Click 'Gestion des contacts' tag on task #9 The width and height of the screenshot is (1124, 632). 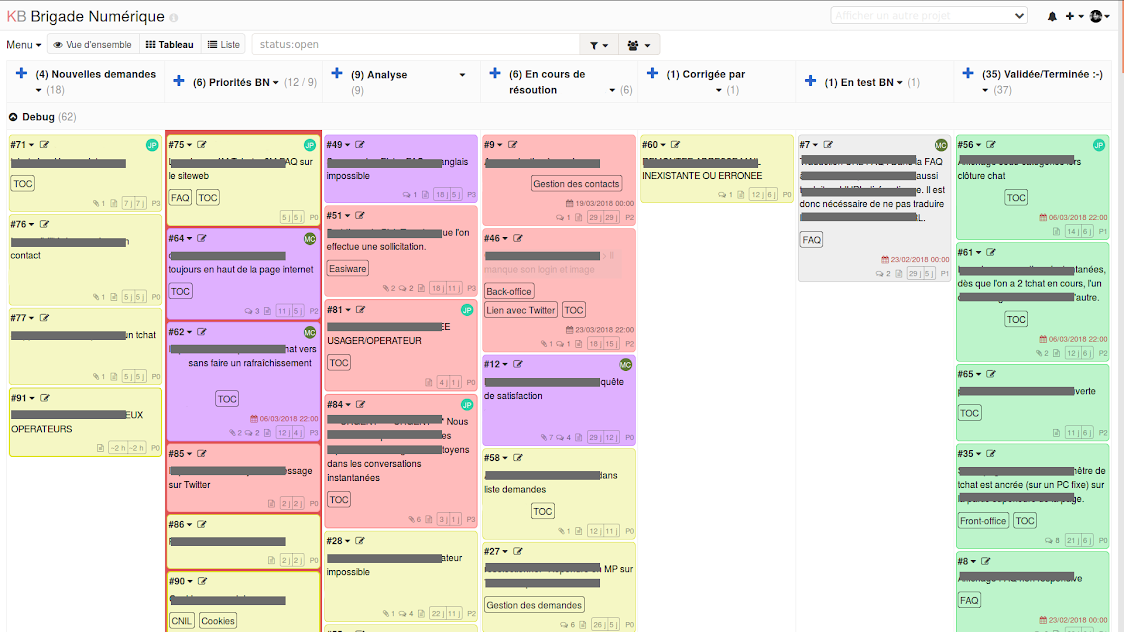[576, 184]
